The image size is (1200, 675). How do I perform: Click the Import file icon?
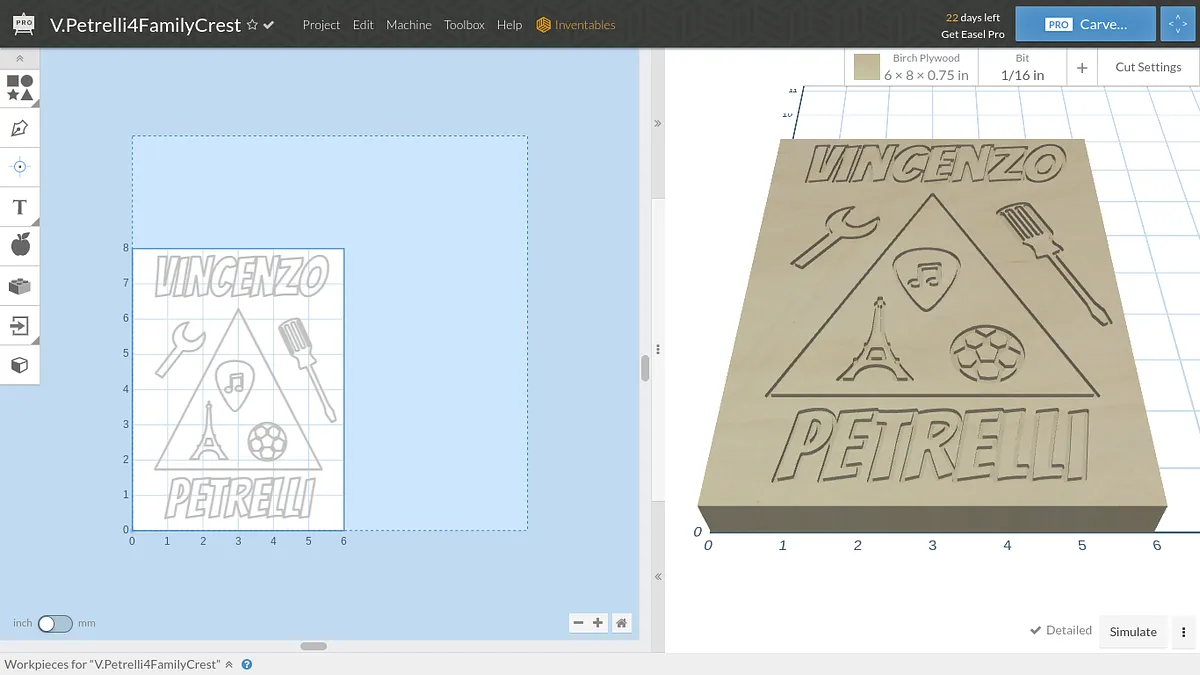tap(20, 325)
